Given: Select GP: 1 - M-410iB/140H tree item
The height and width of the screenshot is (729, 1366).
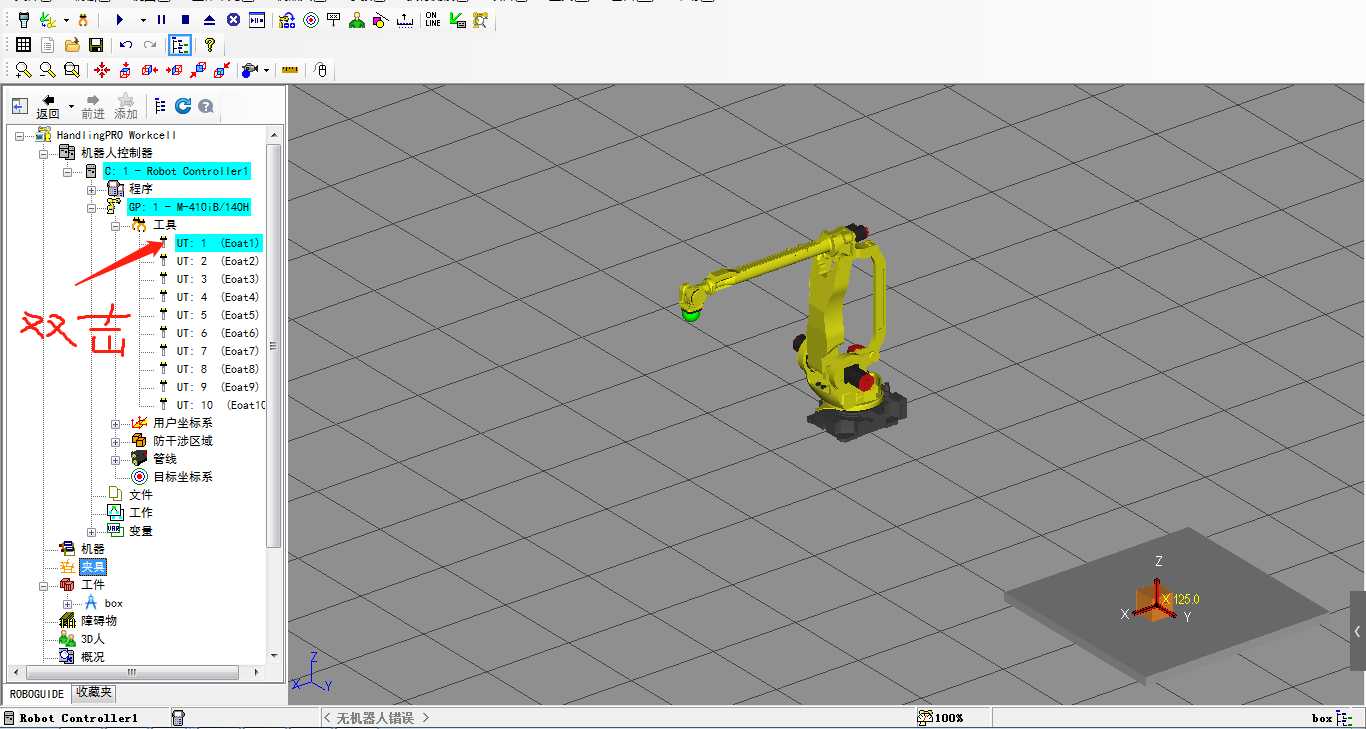Looking at the screenshot, I should coord(188,207).
